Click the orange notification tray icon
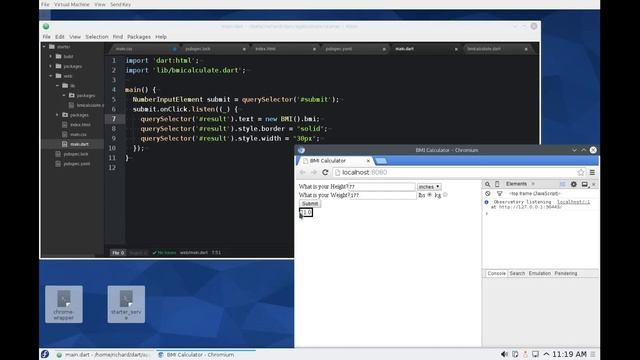The image size is (640, 360). point(525,354)
